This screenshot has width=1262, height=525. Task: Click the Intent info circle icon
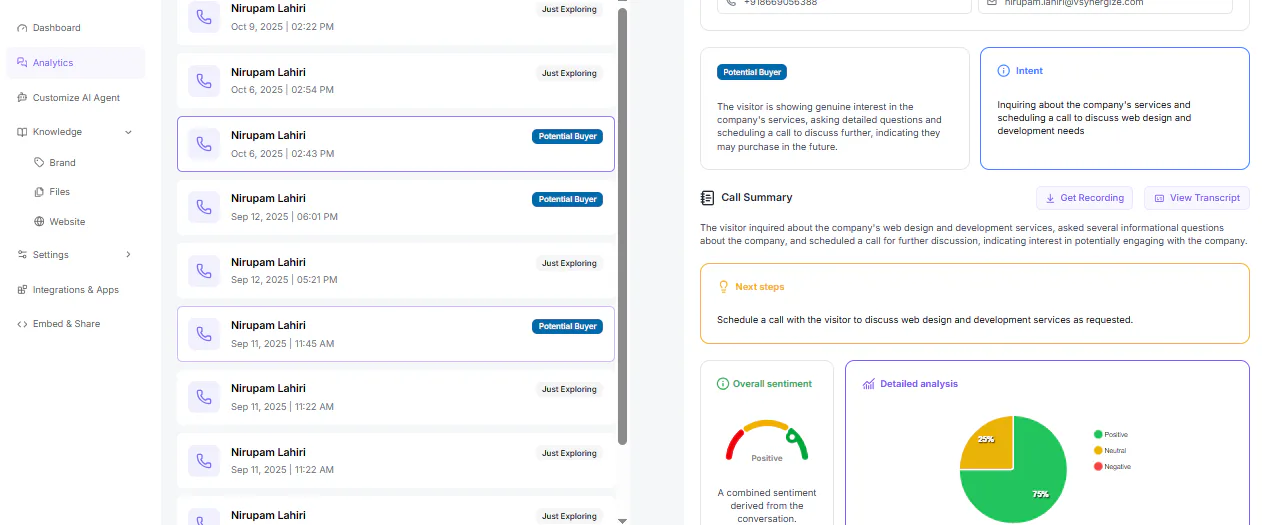click(x=1003, y=71)
